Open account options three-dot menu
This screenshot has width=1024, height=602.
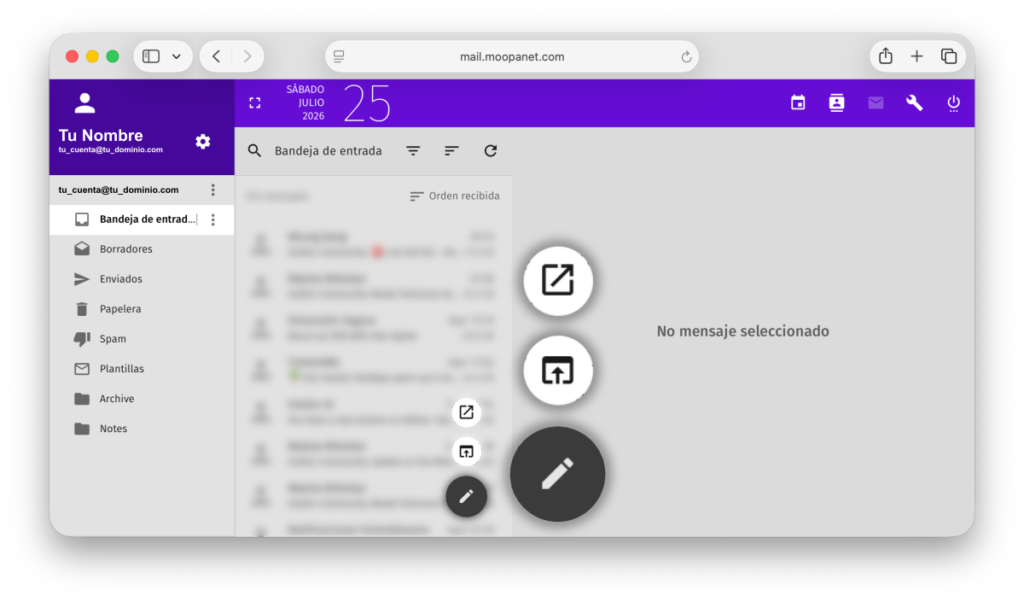tap(213, 190)
